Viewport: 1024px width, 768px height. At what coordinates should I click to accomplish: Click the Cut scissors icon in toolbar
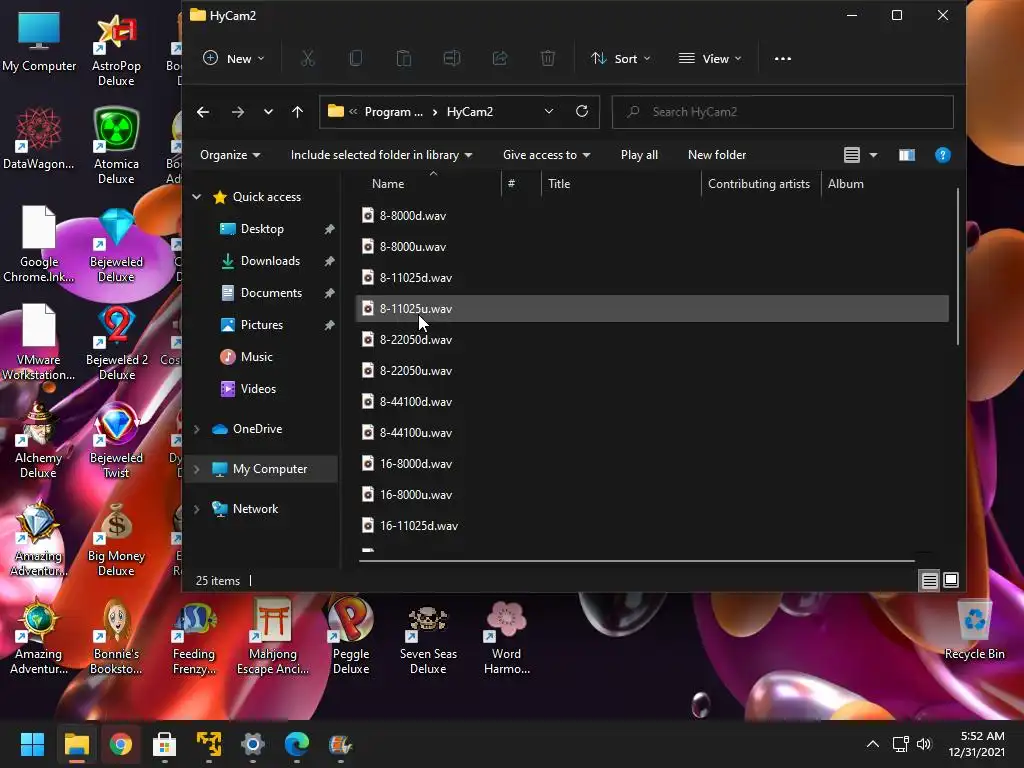coord(308,59)
